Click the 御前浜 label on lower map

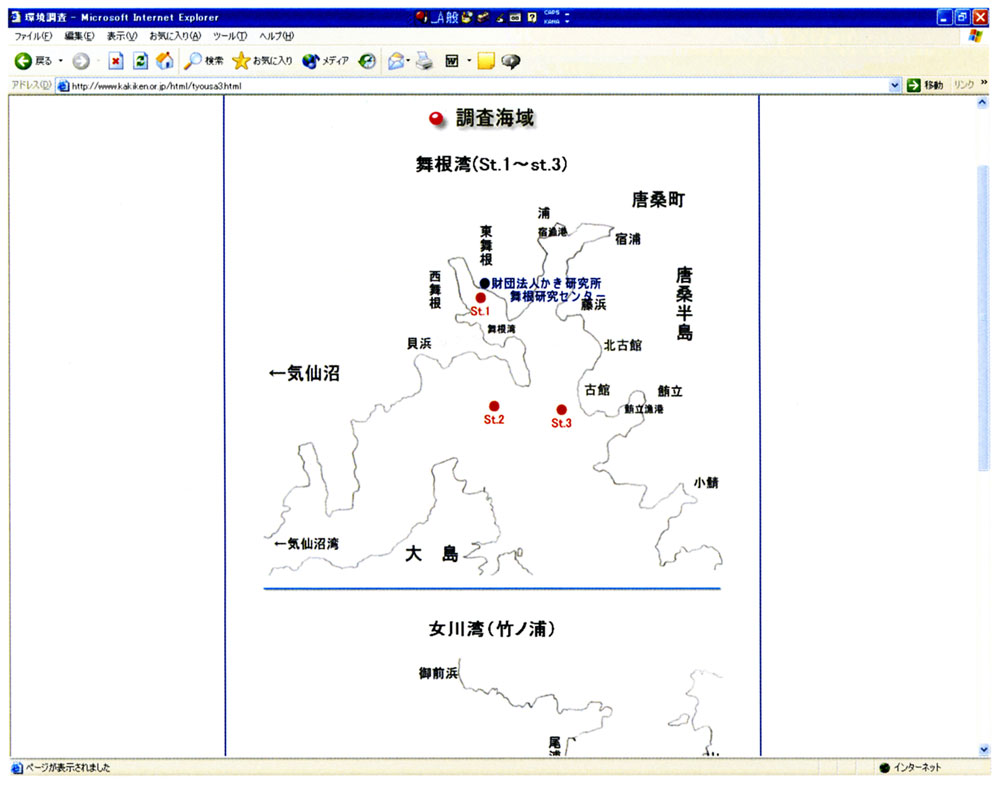click(439, 673)
